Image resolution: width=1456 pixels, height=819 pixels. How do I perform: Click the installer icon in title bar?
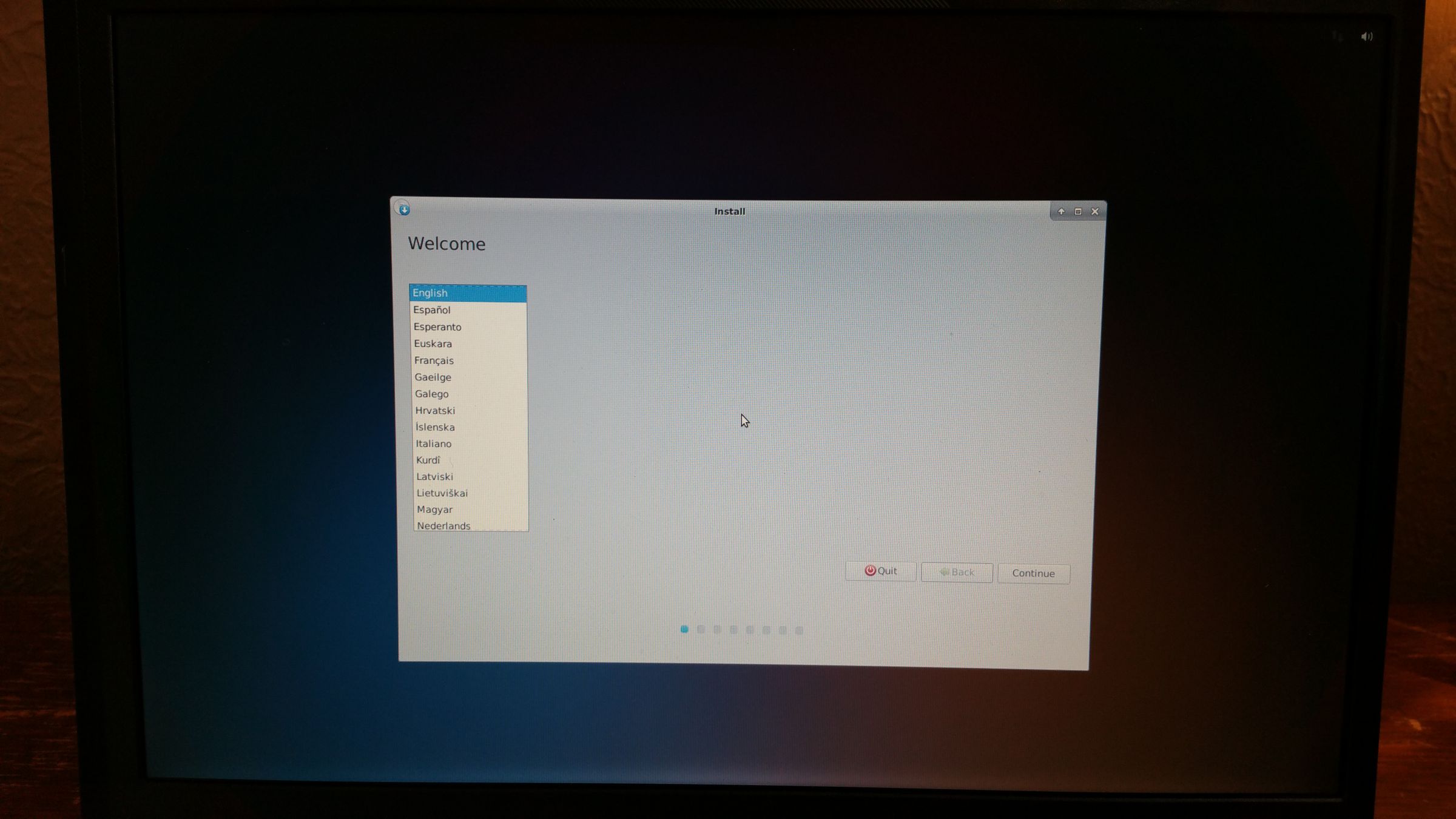coord(403,209)
